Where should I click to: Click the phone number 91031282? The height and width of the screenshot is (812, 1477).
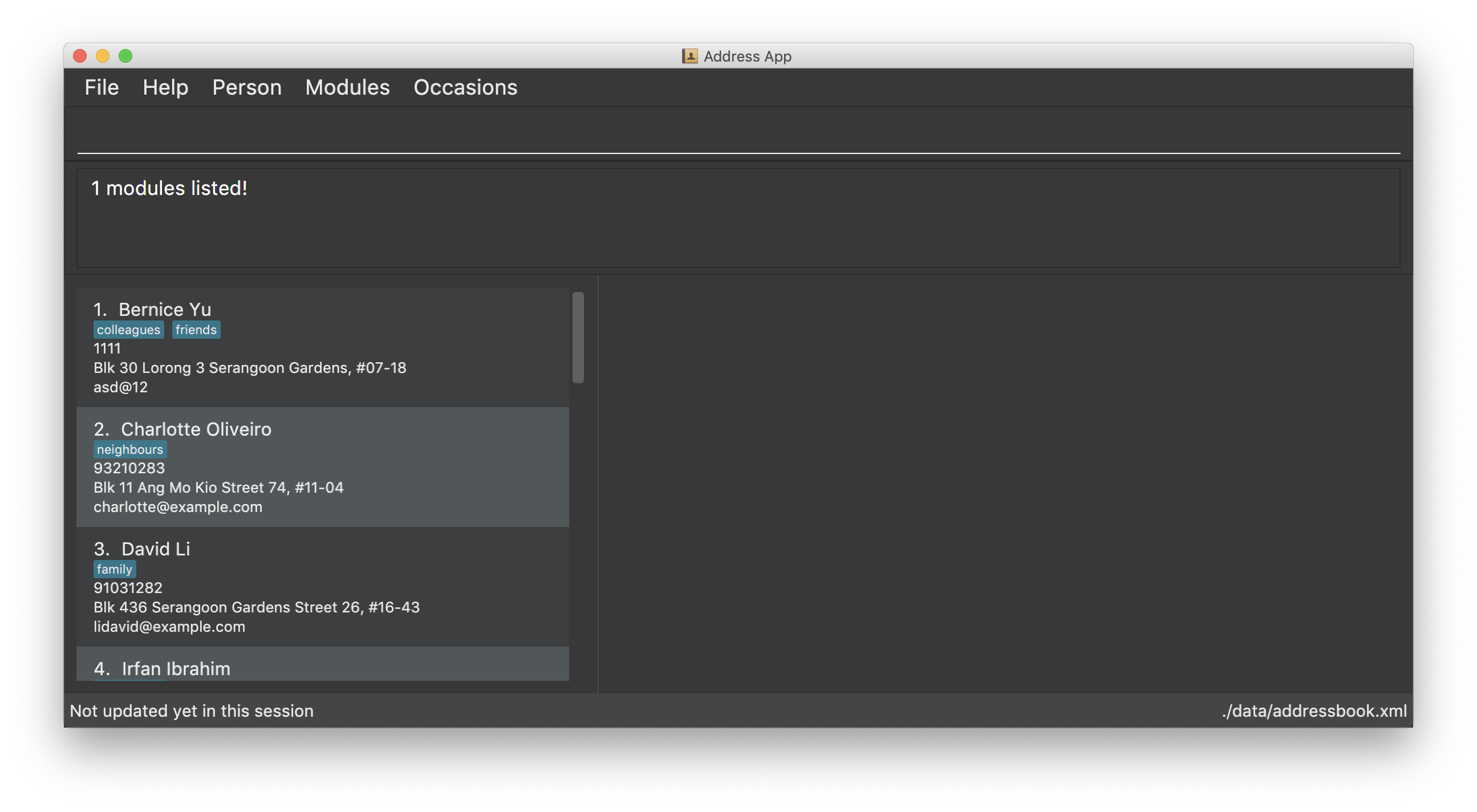(x=128, y=588)
